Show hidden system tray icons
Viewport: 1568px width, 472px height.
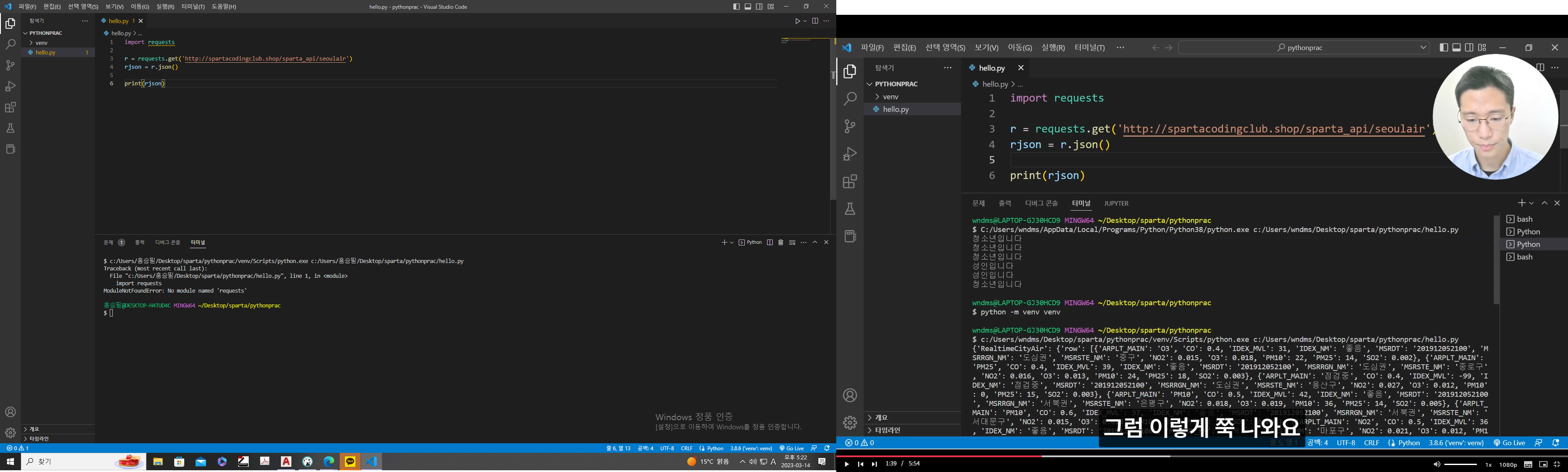pyautogui.click(x=742, y=462)
